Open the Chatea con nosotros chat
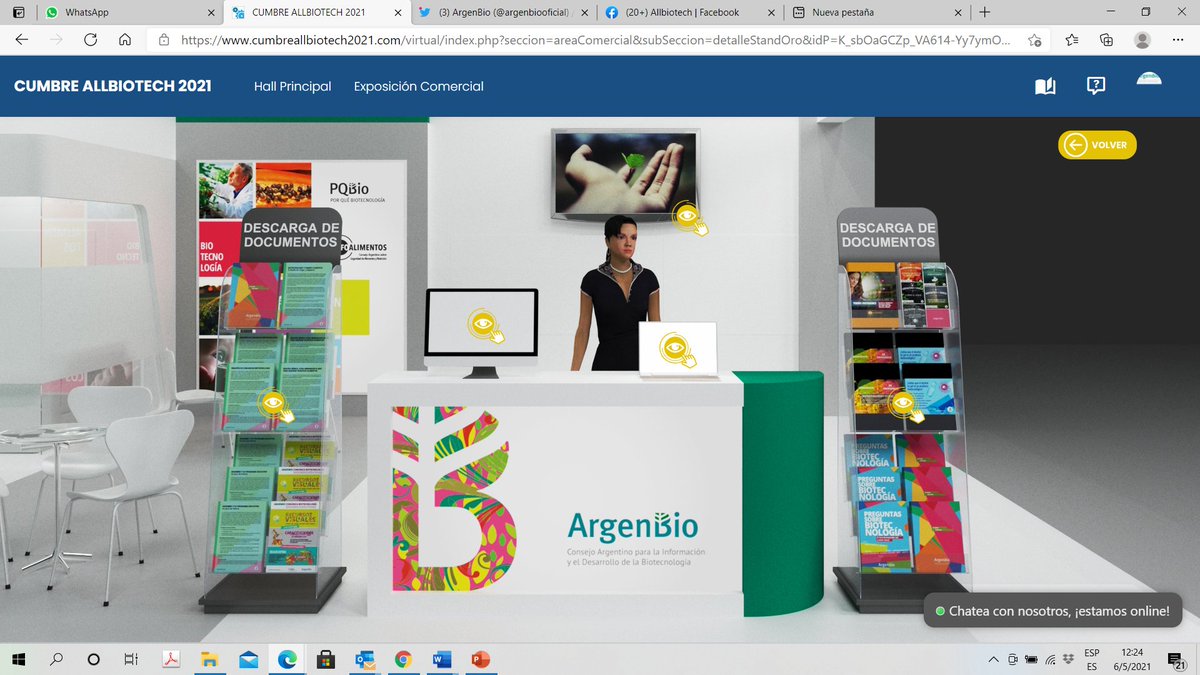 [1052, 610]
